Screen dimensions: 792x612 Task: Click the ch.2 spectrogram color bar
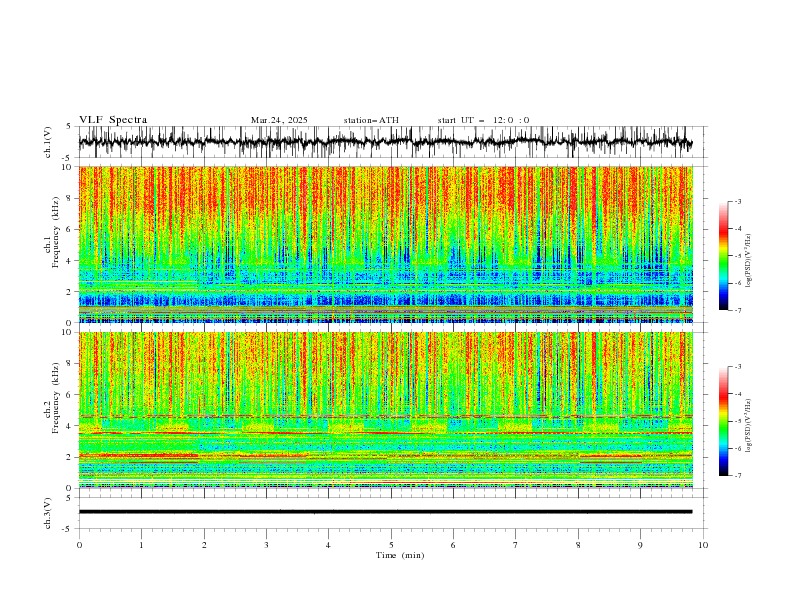click(724, 421)
